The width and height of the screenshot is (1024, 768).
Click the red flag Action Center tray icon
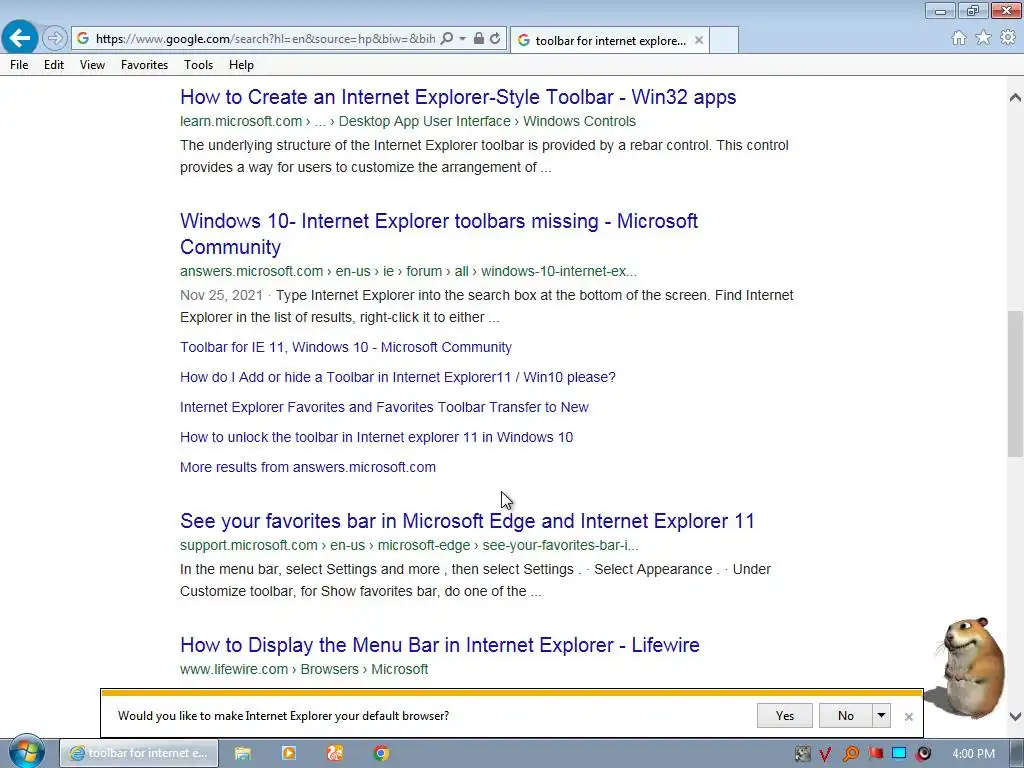(x=875, y=754)
